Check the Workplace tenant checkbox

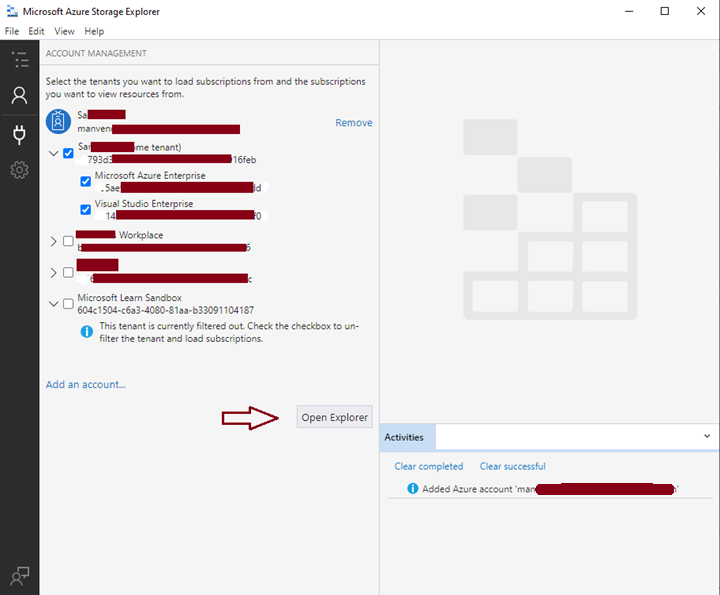point(68,241)
